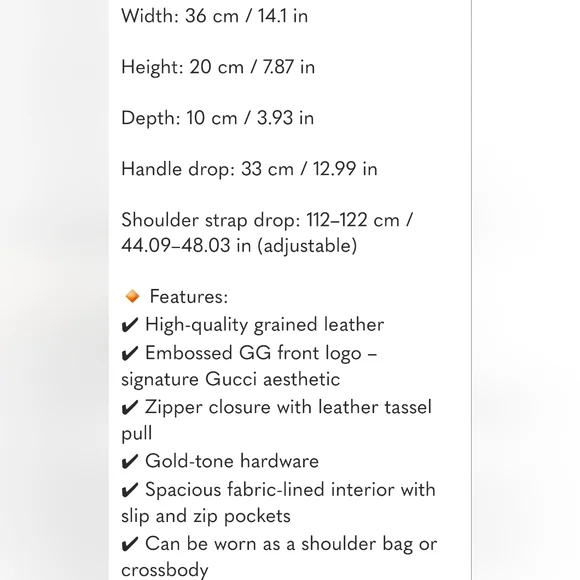Click the orange diamond Features icon
The width and height of the screenshot is (580, 580).
[132, 296]
